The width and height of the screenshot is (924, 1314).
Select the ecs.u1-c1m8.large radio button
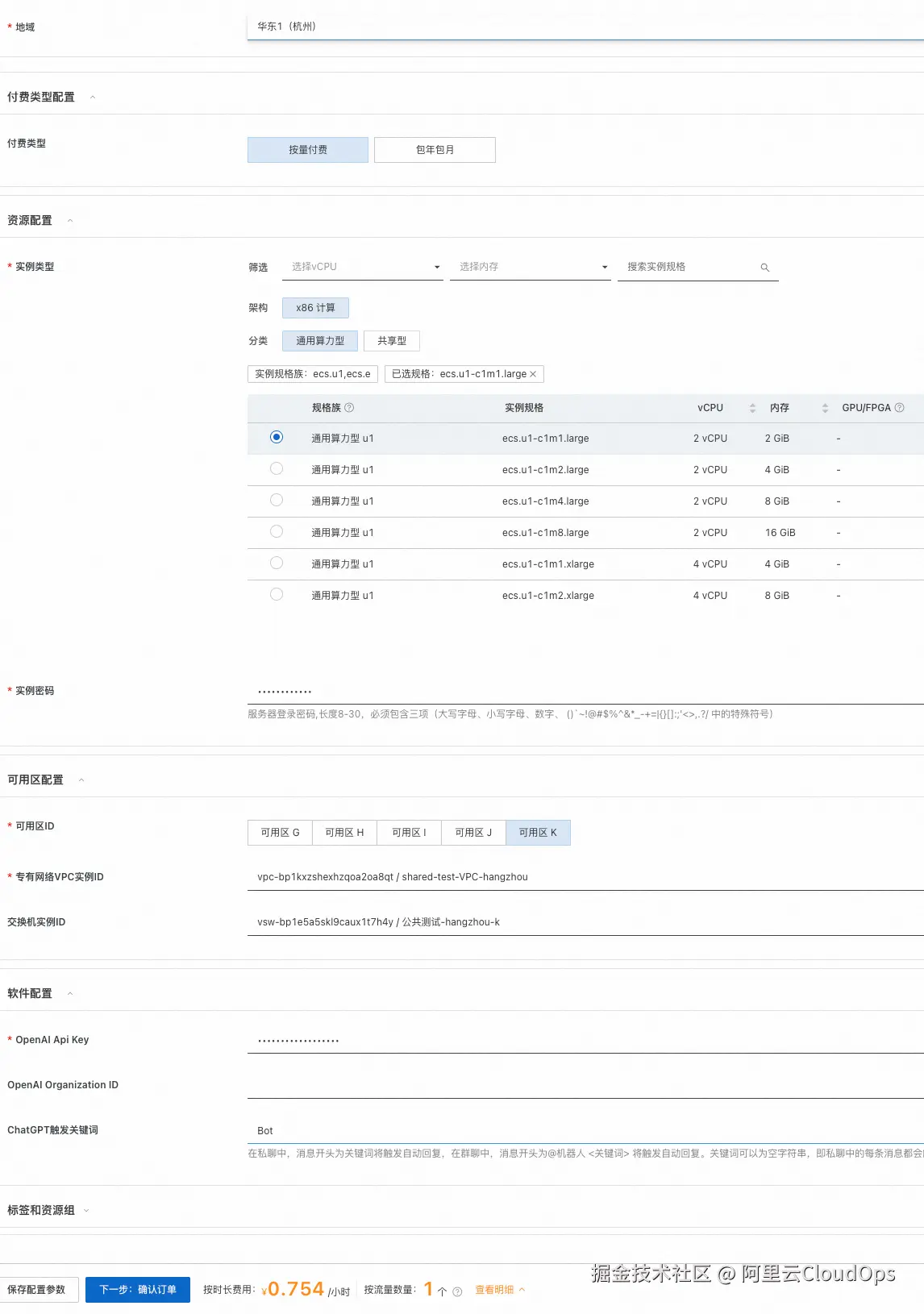pyautogui.click(x=277, y=531)
